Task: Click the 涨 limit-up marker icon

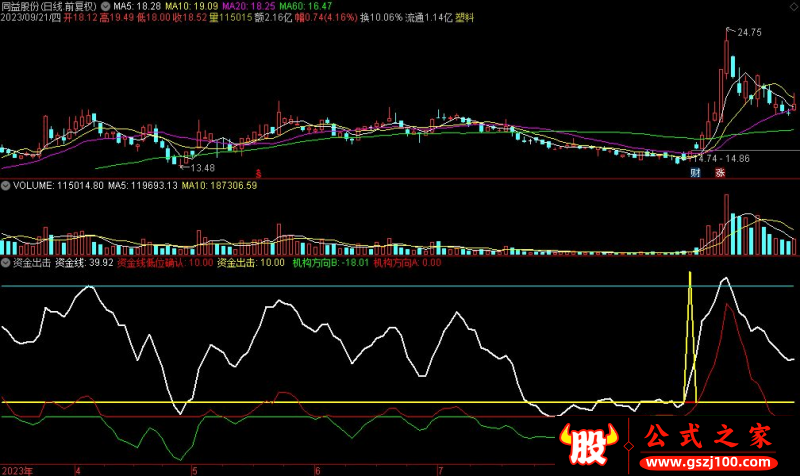Action: point(720,173)
